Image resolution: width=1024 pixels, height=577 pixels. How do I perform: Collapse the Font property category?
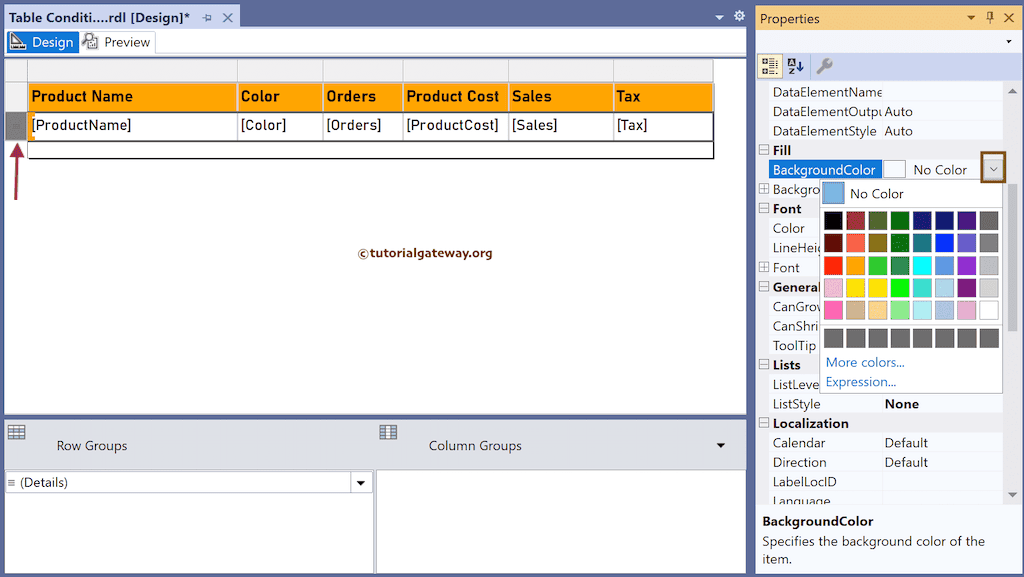click(x=763, y=208)
